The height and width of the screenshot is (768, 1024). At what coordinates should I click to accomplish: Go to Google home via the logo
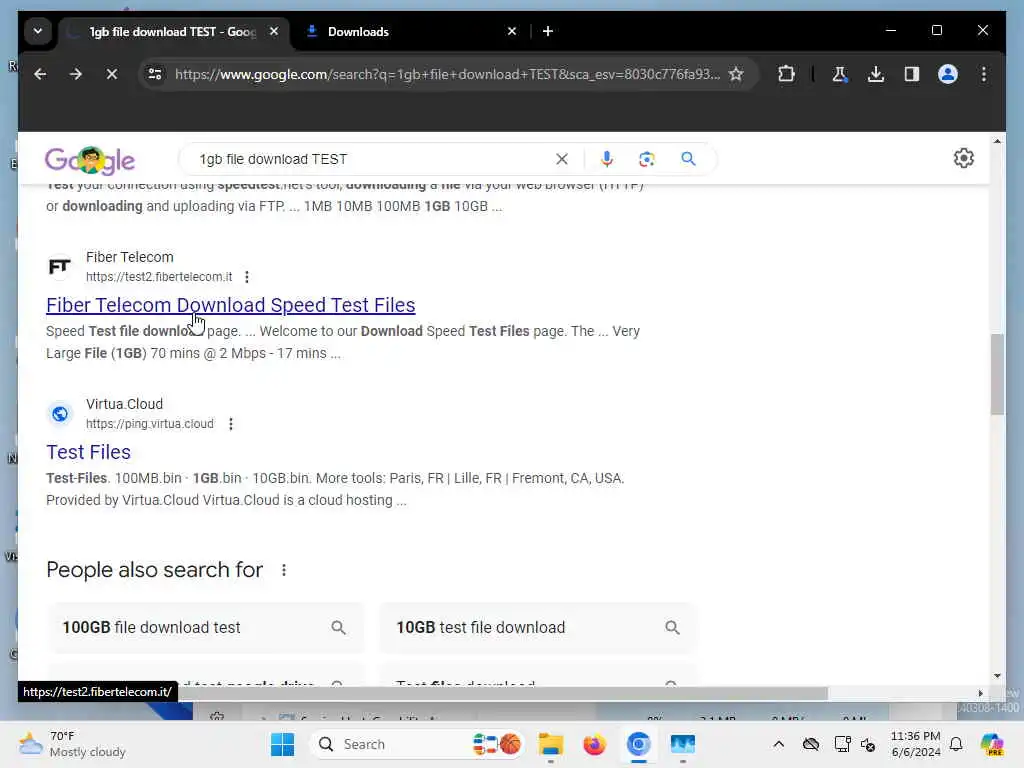point(89,160)
